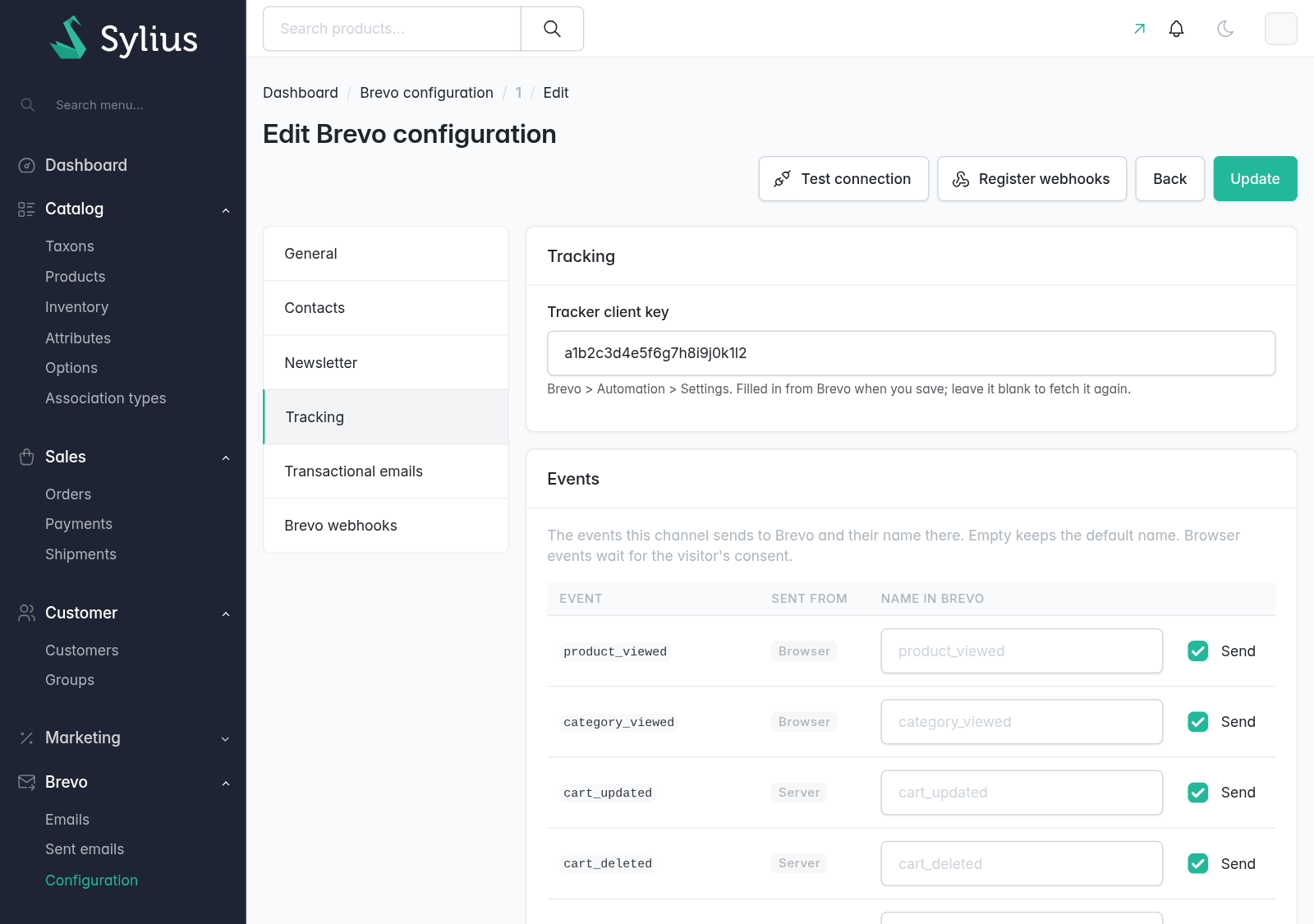Click the Dashboard gauge icon in sidebar
The image size is (1314, 924).
(x=26, y=165)
